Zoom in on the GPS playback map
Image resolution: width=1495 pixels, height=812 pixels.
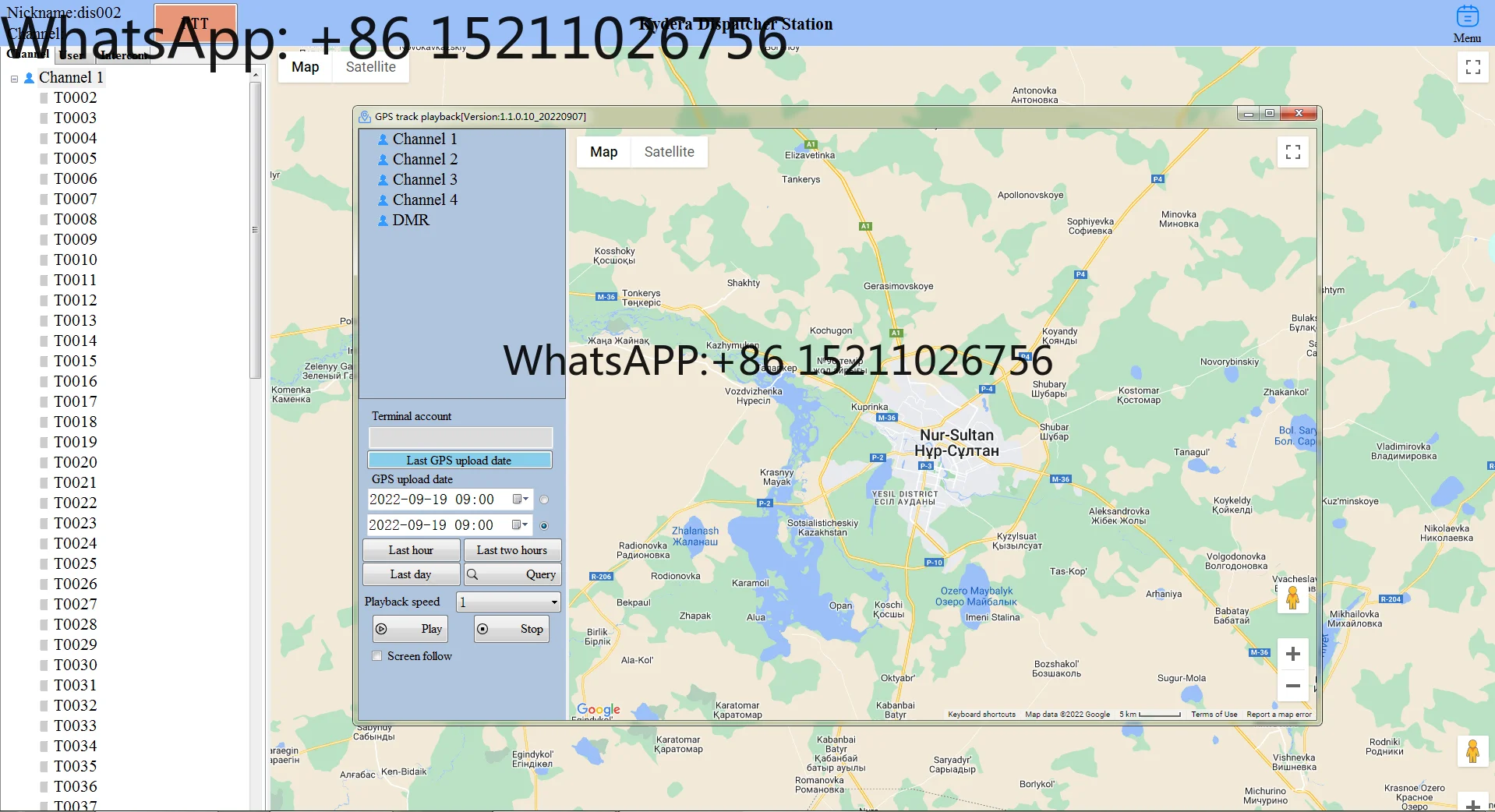click(x=1292, y=654)
